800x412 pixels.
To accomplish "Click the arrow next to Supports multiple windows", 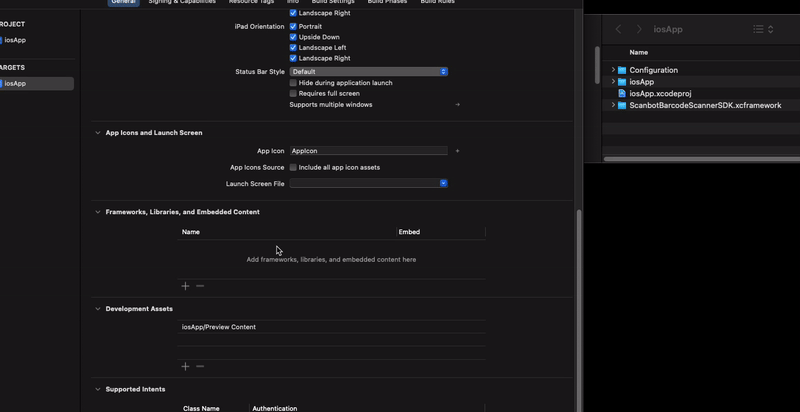I will (457, 105).
